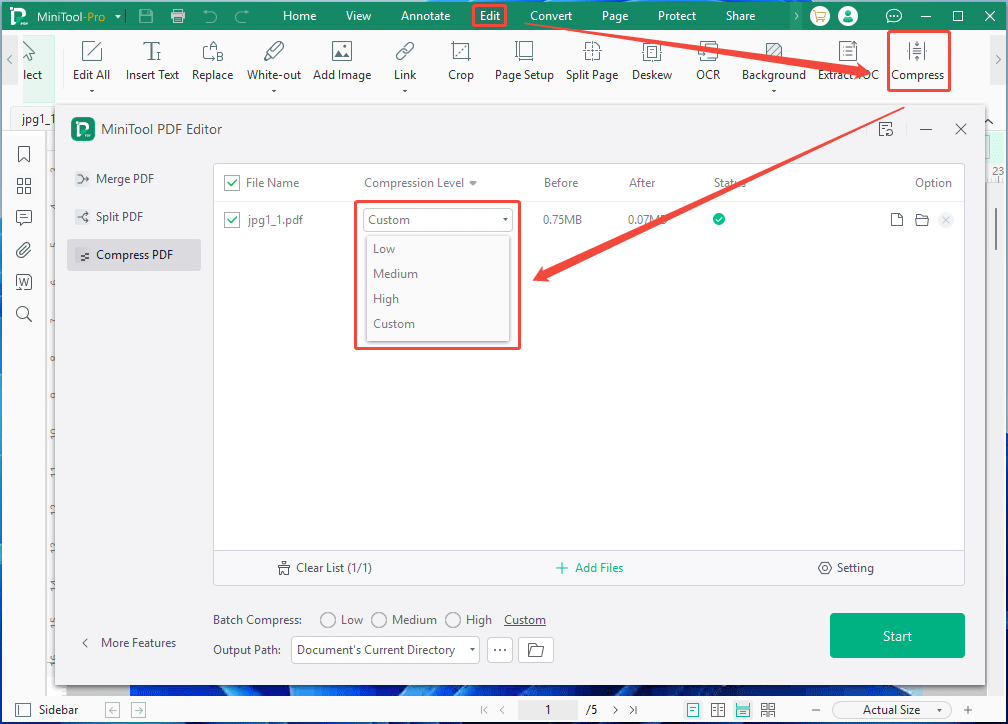Open the Actual Size zoom dropdown
This screenshot has height=724, width=1008.
(x=938, y=709)
